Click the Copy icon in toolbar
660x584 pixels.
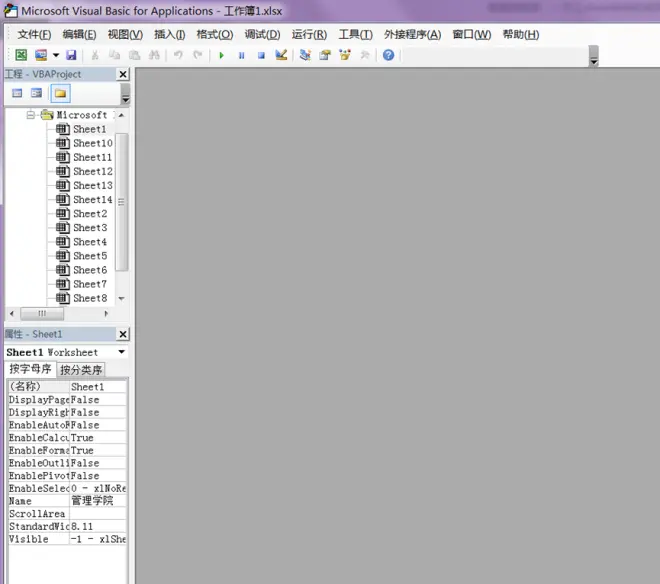(114, 55)
